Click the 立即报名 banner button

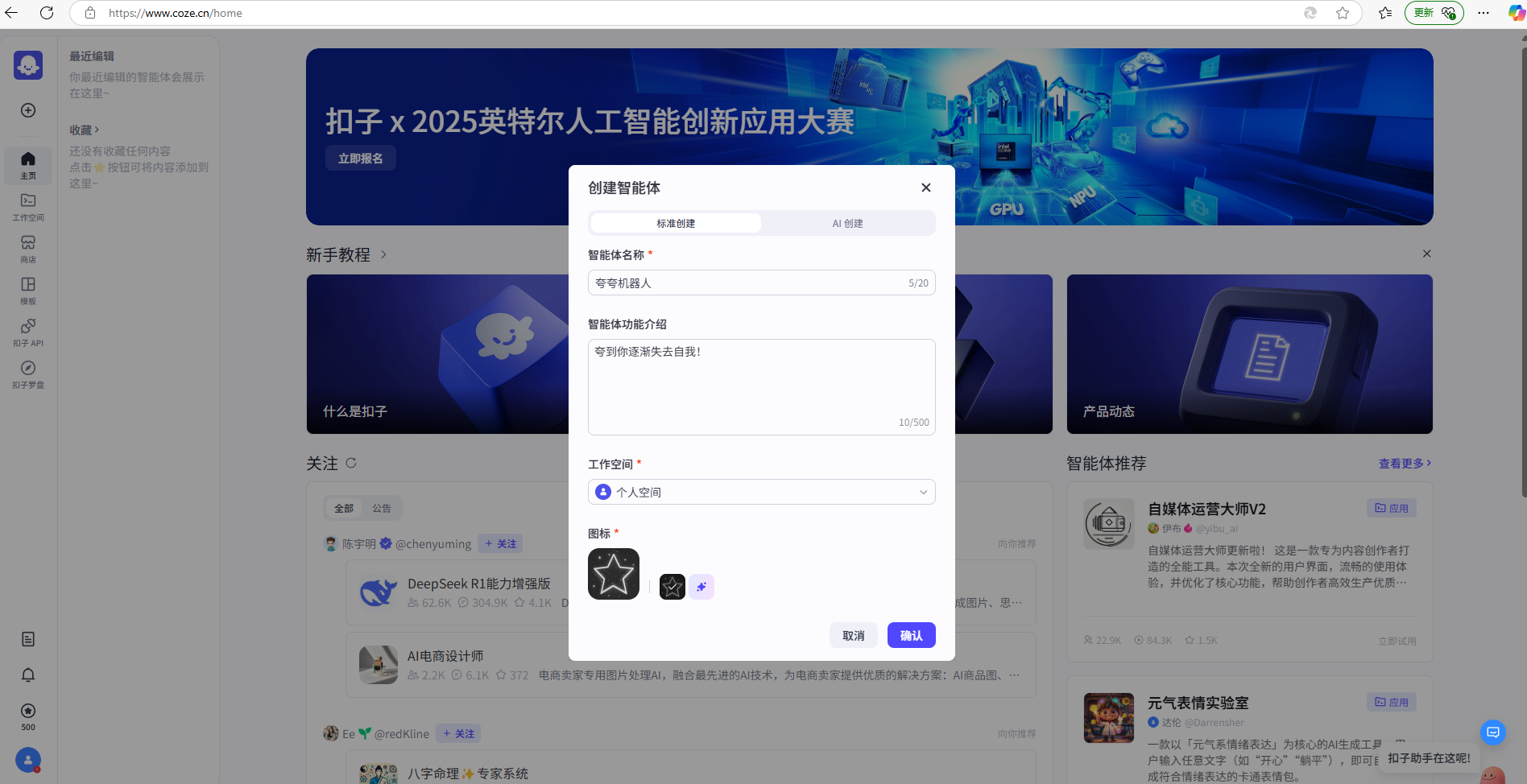tap(361, 158)
